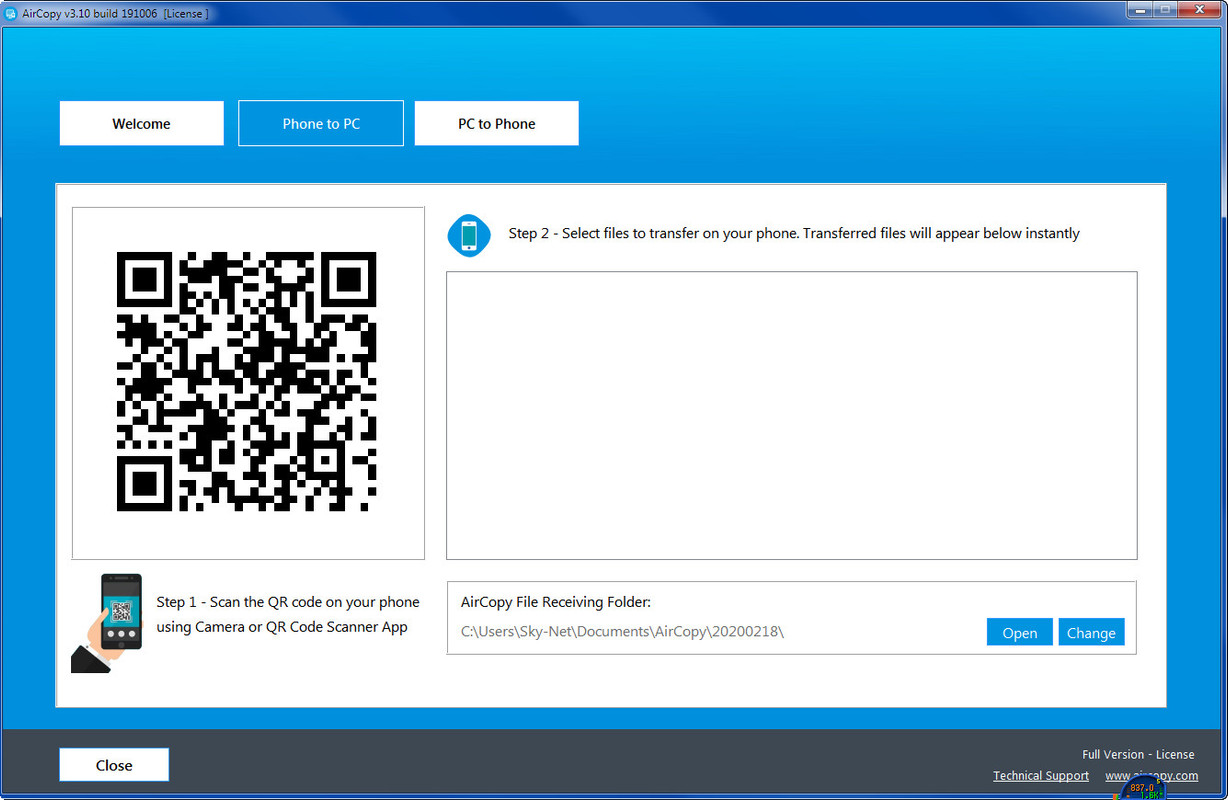Open the Welcome tab
Screen dimensions: 1228x800
142,124
